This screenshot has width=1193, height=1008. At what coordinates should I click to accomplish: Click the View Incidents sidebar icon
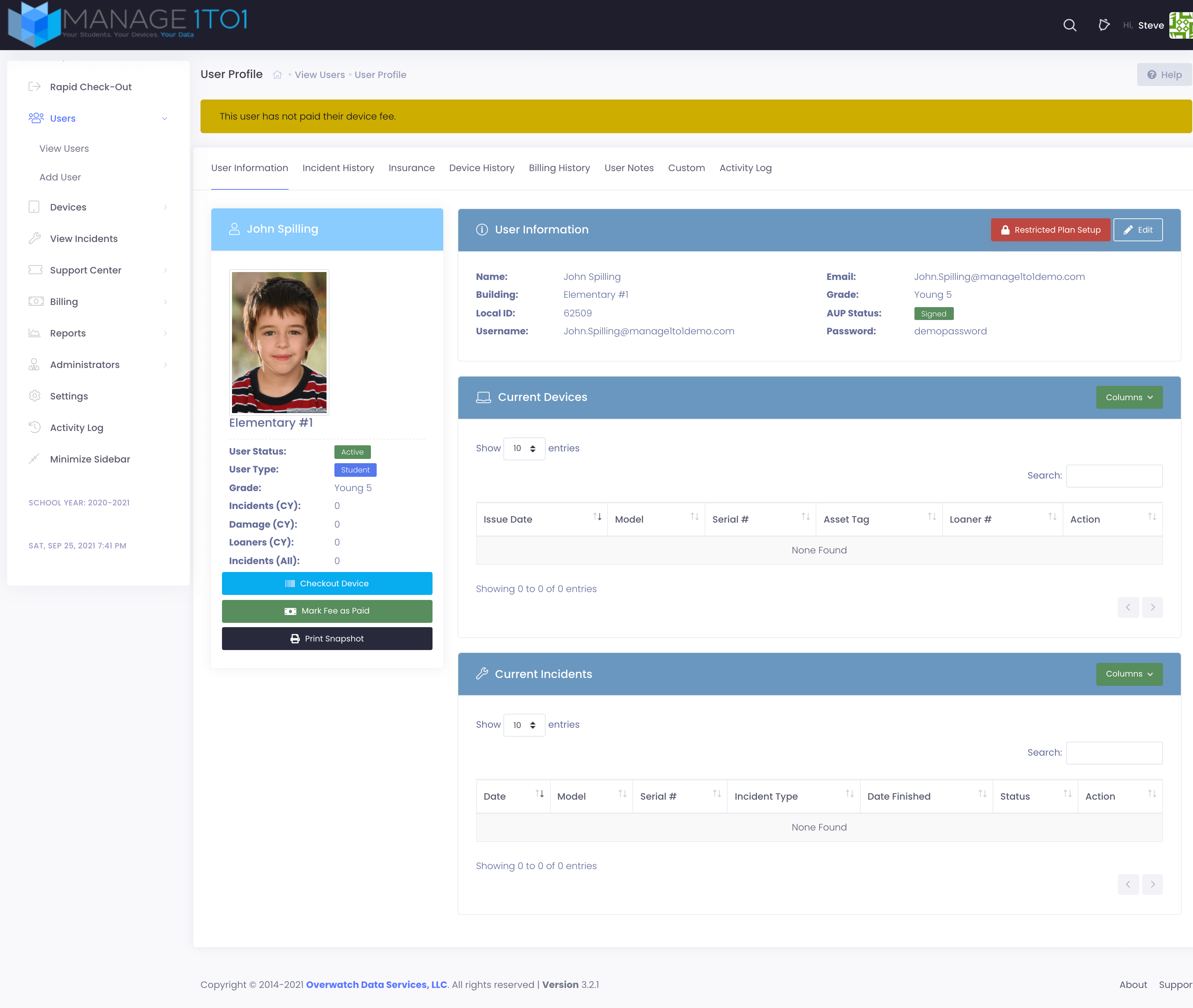point(34,238)
